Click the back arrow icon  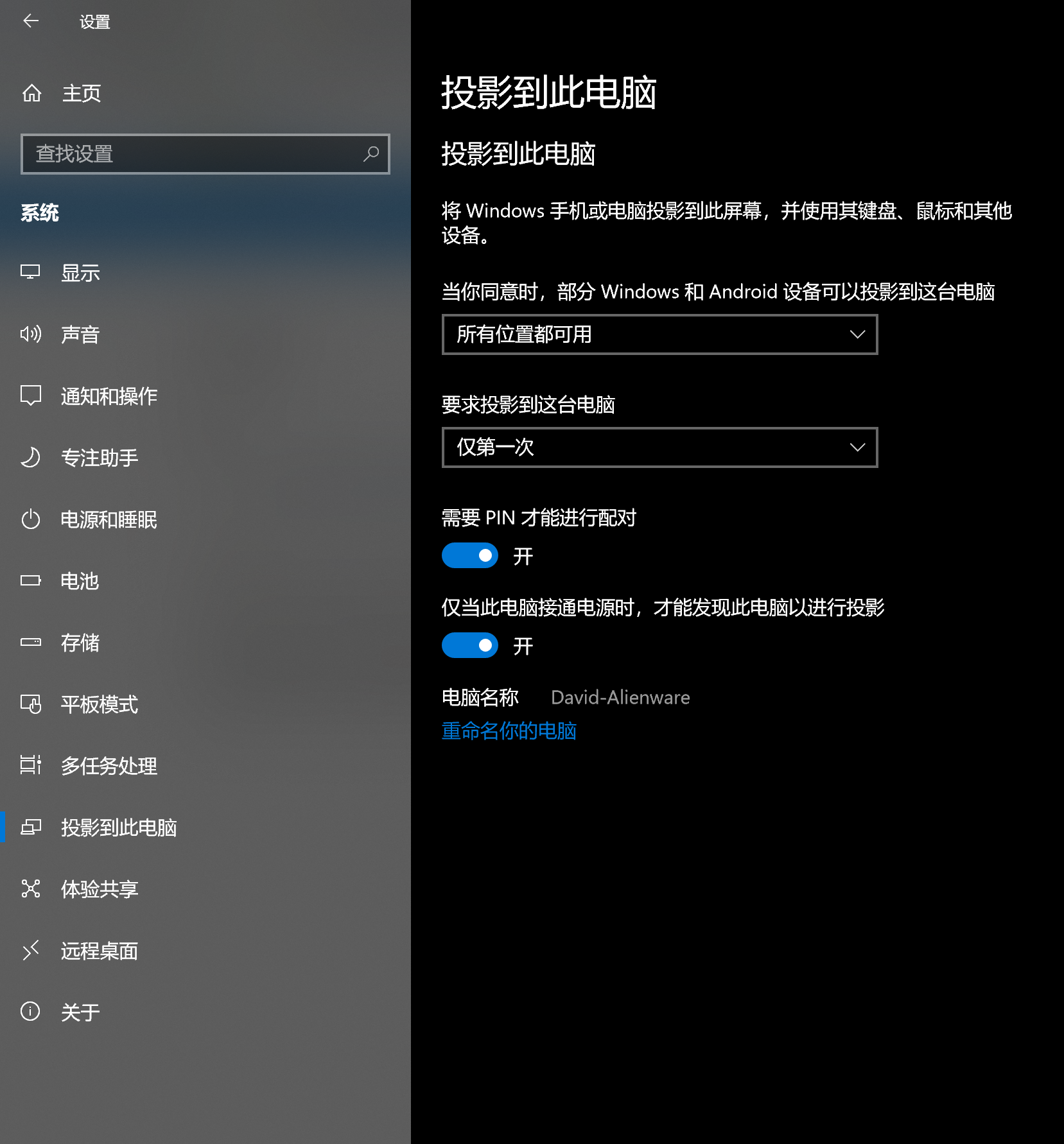pos(31,21)
